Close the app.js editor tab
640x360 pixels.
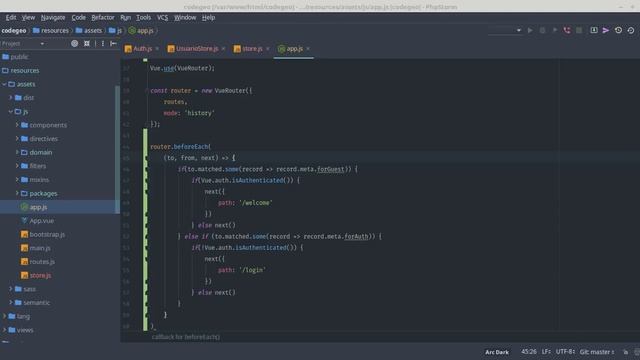[308, 49]
